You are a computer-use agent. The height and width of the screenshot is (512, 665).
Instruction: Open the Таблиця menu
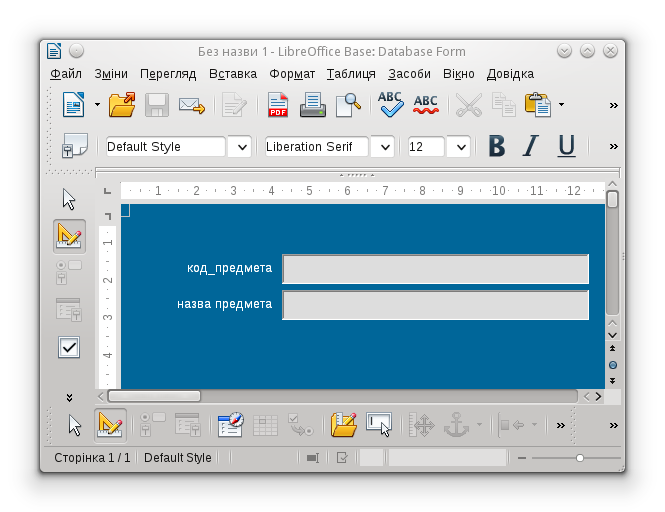pyautogui.click(x=351, y=74)
